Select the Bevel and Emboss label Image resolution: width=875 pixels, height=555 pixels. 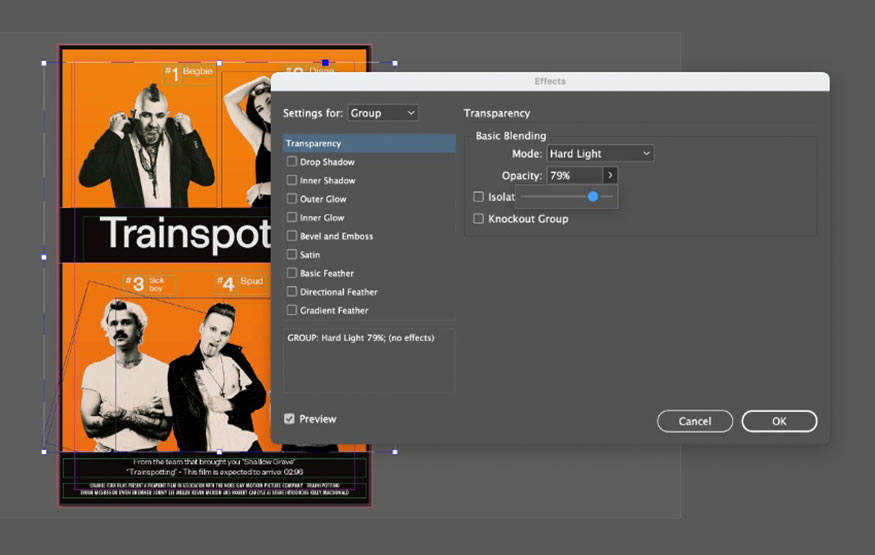pos(336,236)
